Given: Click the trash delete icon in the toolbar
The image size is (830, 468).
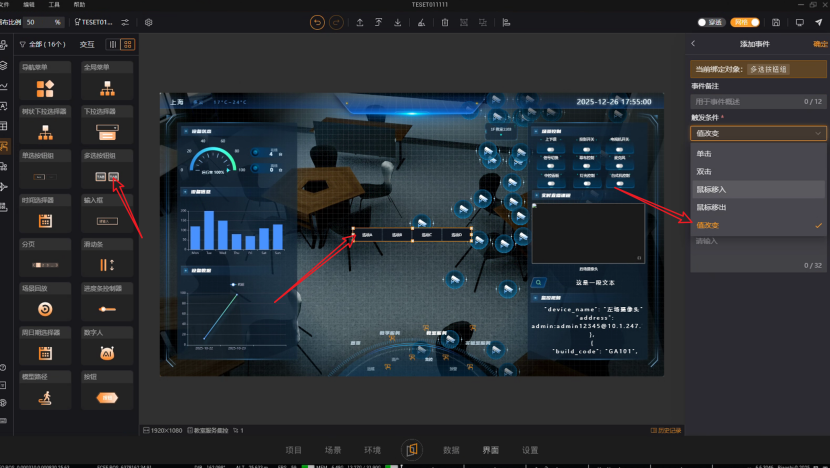Looking at the screenshot, I should coord(445,22).
